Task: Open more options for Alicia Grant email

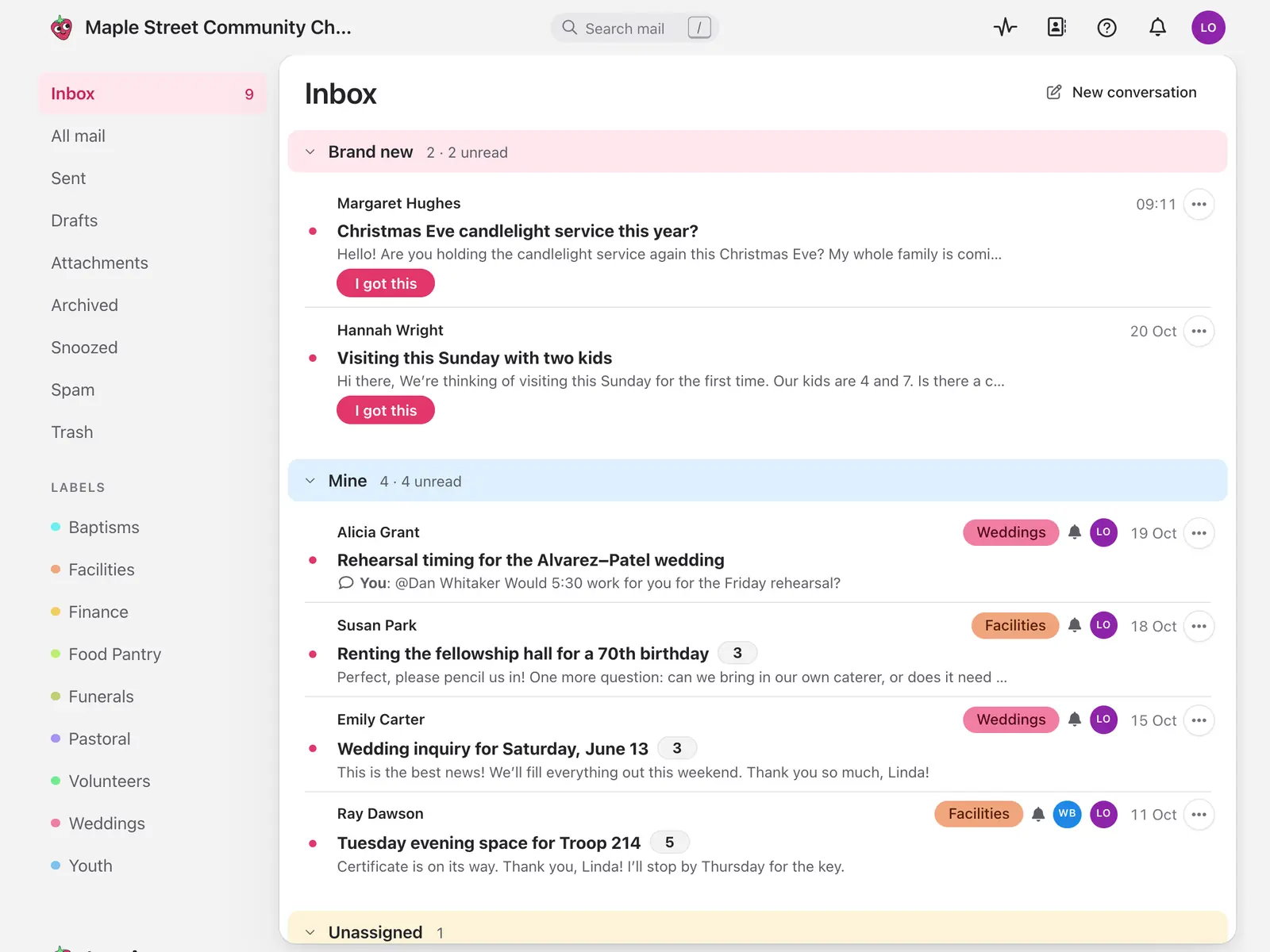Action: [1199, 533]
